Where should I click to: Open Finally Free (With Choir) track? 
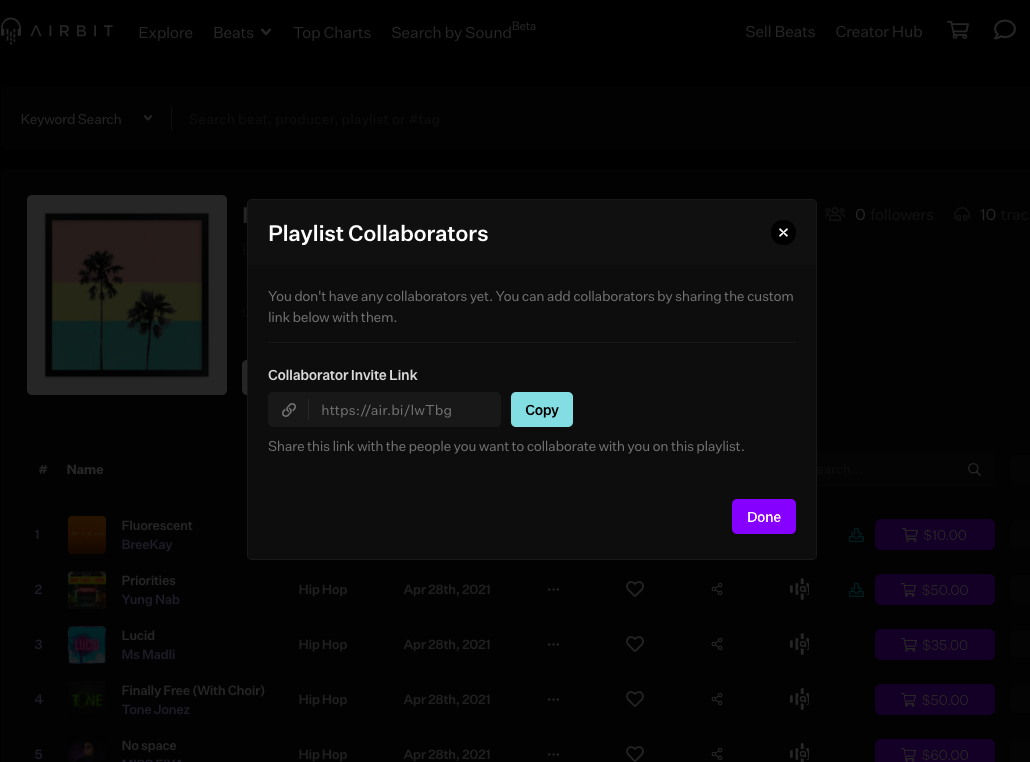(193, 690)
